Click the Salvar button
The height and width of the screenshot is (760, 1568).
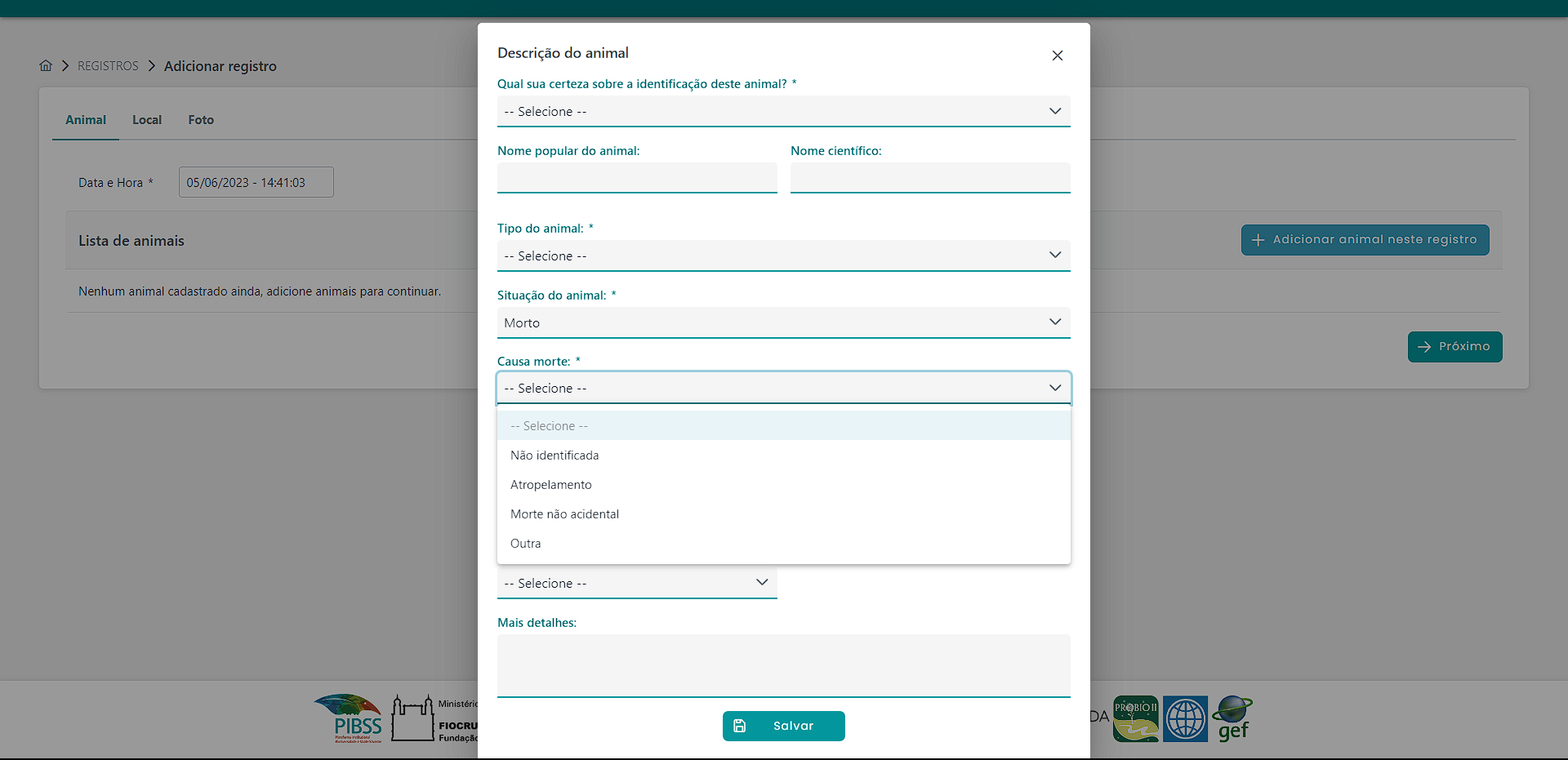point(784,726)
